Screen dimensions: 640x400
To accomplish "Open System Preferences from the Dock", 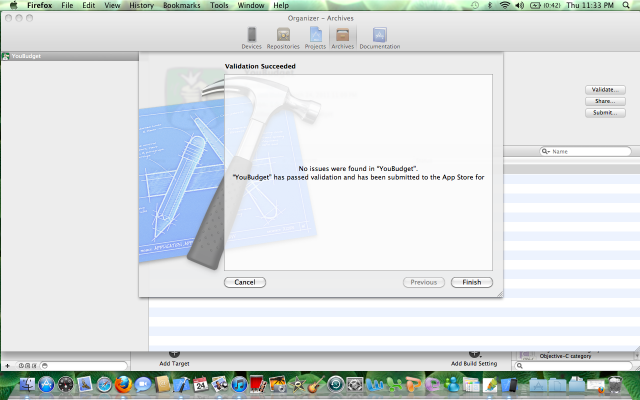I will 355,384.
